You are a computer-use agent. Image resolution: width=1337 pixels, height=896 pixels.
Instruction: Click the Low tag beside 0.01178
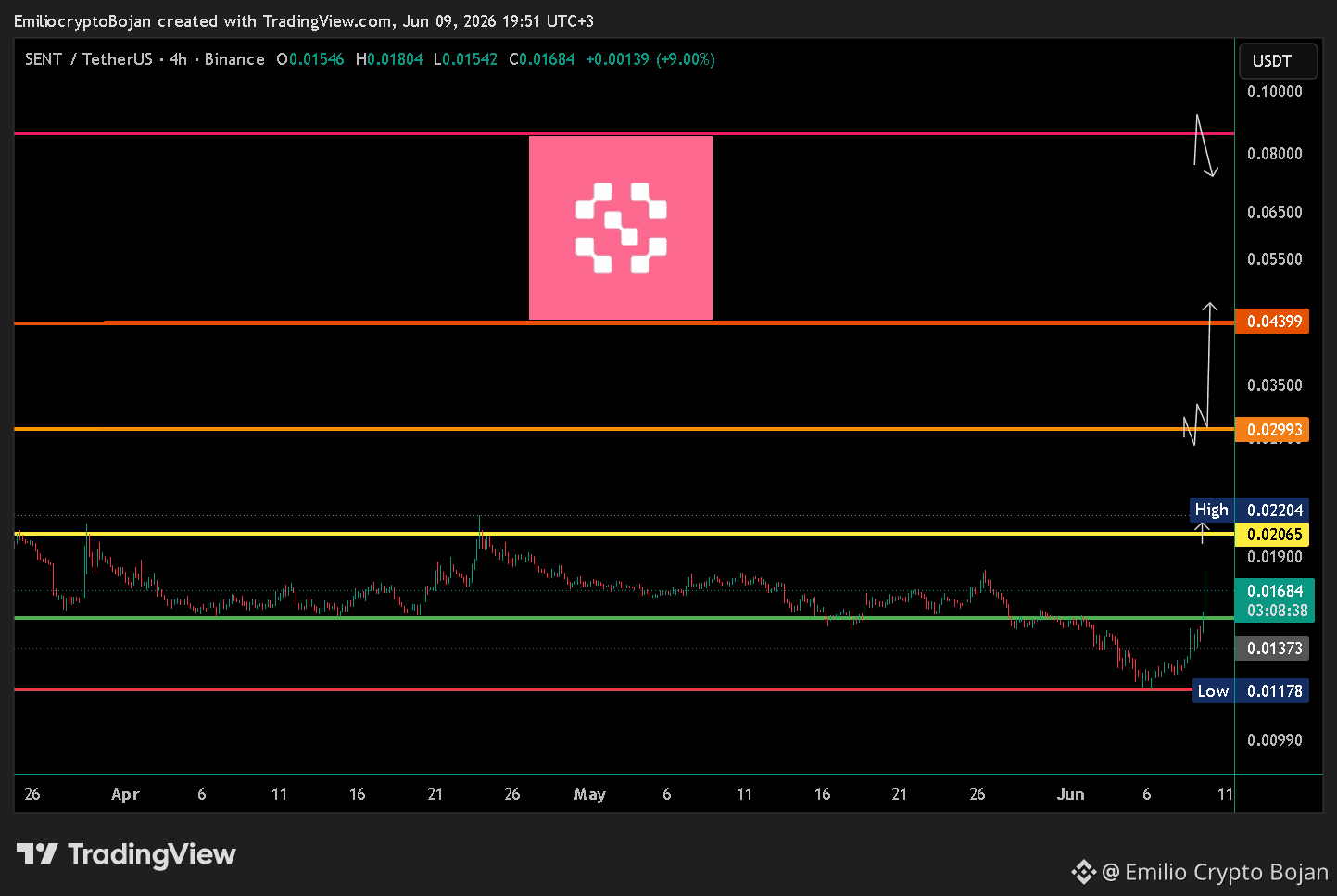(1213, 691)
